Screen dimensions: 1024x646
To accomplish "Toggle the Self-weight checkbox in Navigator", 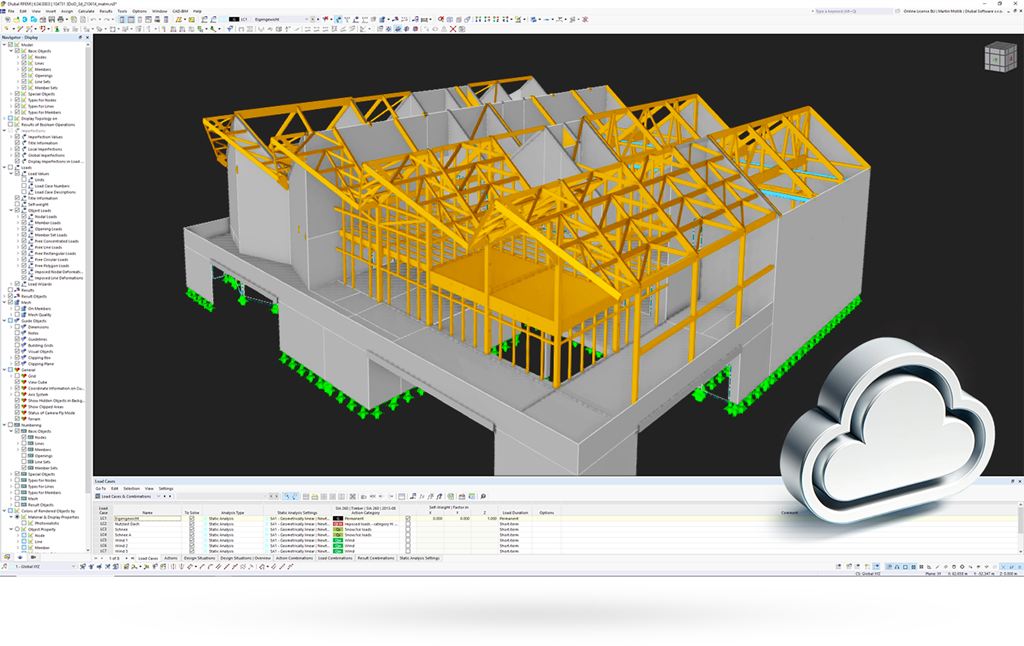I will tap(17, 204).
